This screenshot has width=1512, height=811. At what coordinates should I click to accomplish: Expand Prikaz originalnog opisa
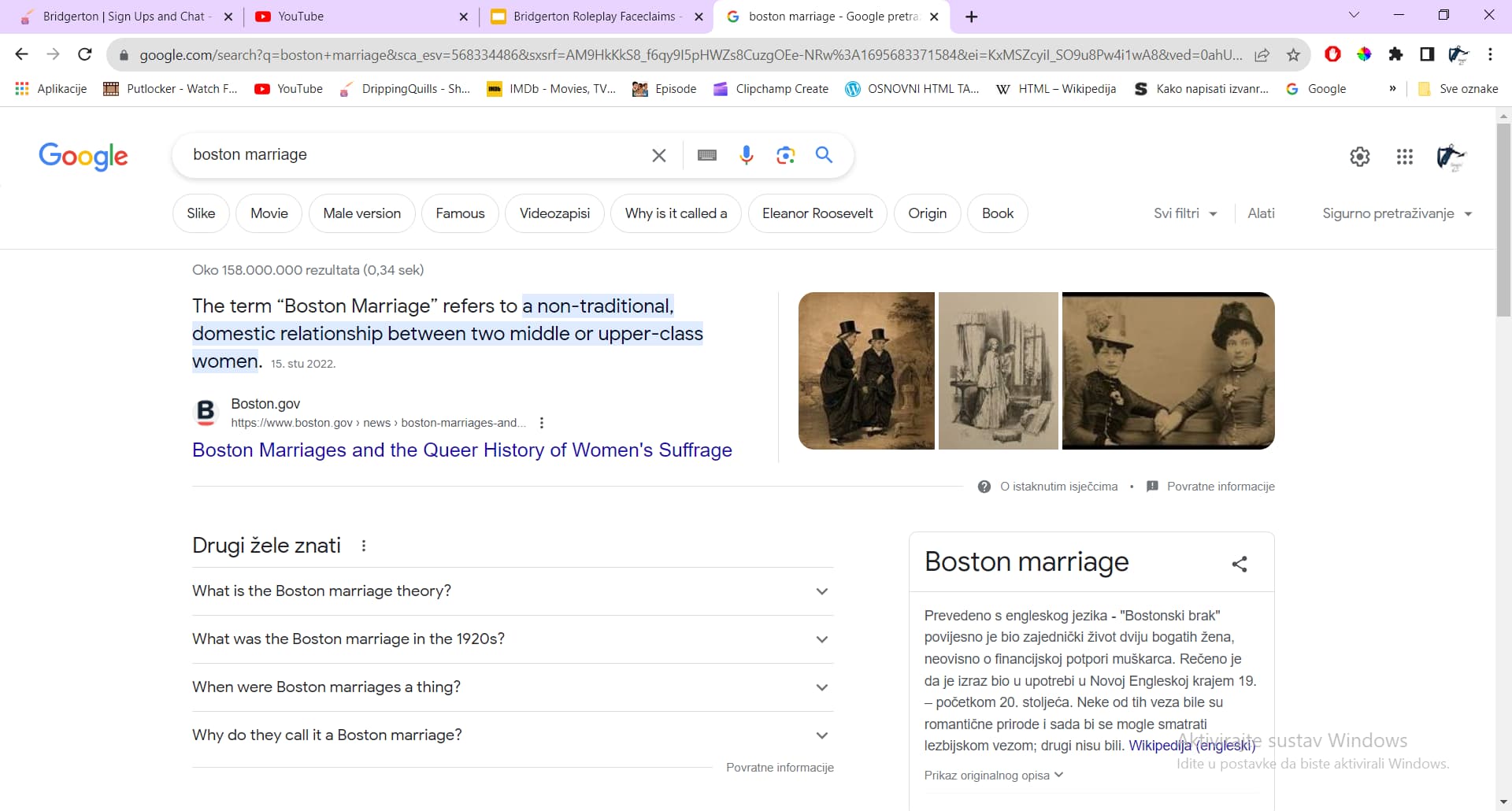point(994,776)
